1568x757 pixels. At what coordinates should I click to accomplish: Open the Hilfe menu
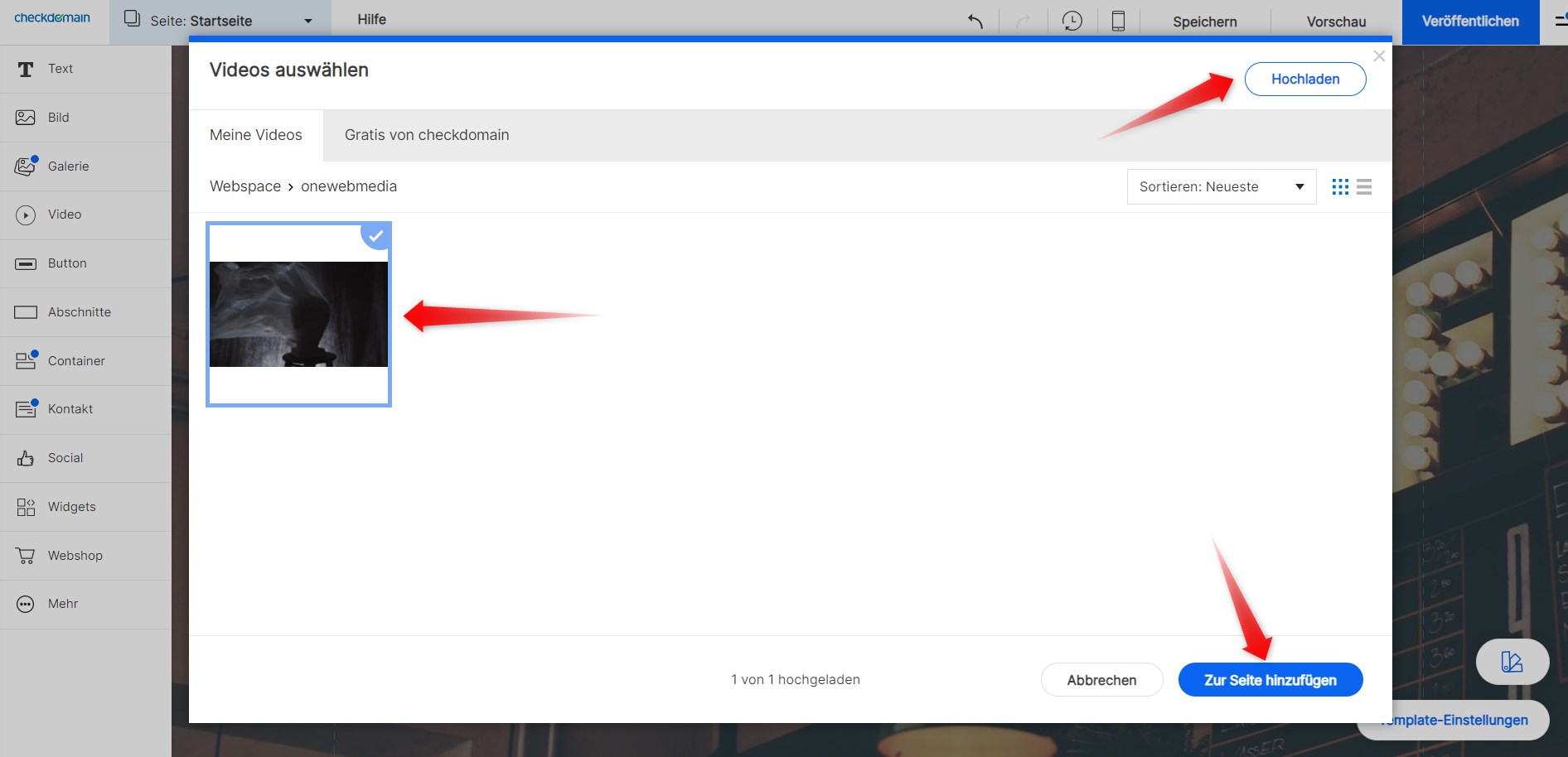(371, 19)
